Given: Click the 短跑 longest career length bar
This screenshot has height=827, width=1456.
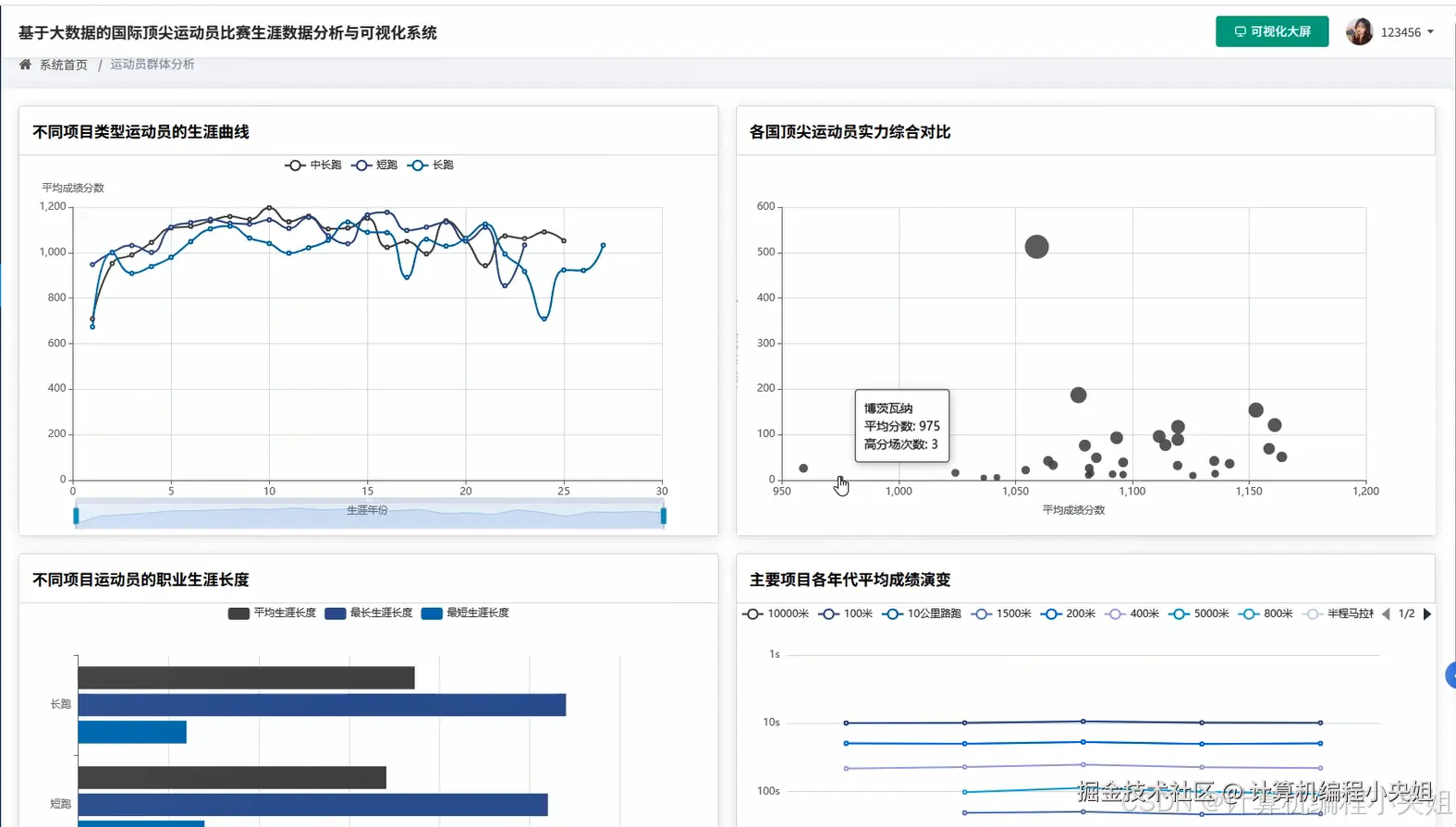Looking at the screenshot, I should pos(312,805).
